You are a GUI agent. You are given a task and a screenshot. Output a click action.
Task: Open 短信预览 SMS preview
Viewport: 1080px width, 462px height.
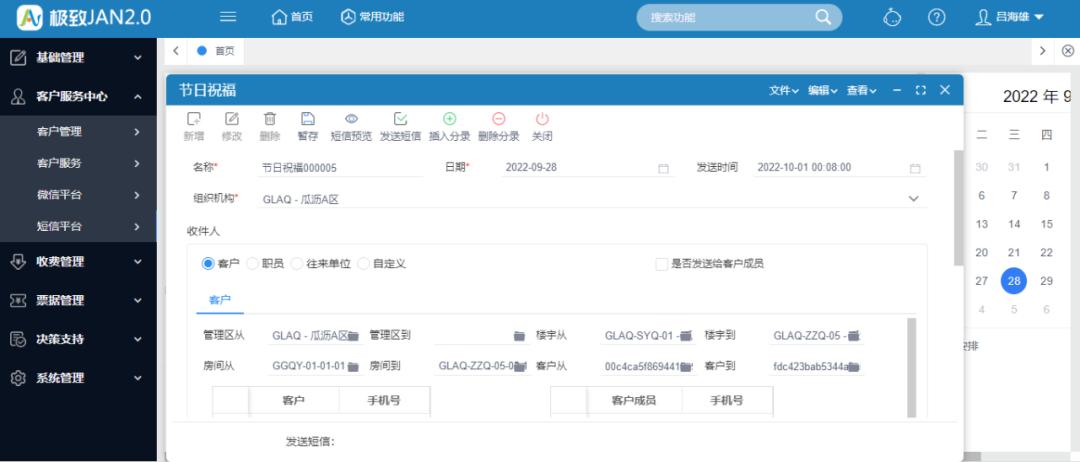(351, 127)
